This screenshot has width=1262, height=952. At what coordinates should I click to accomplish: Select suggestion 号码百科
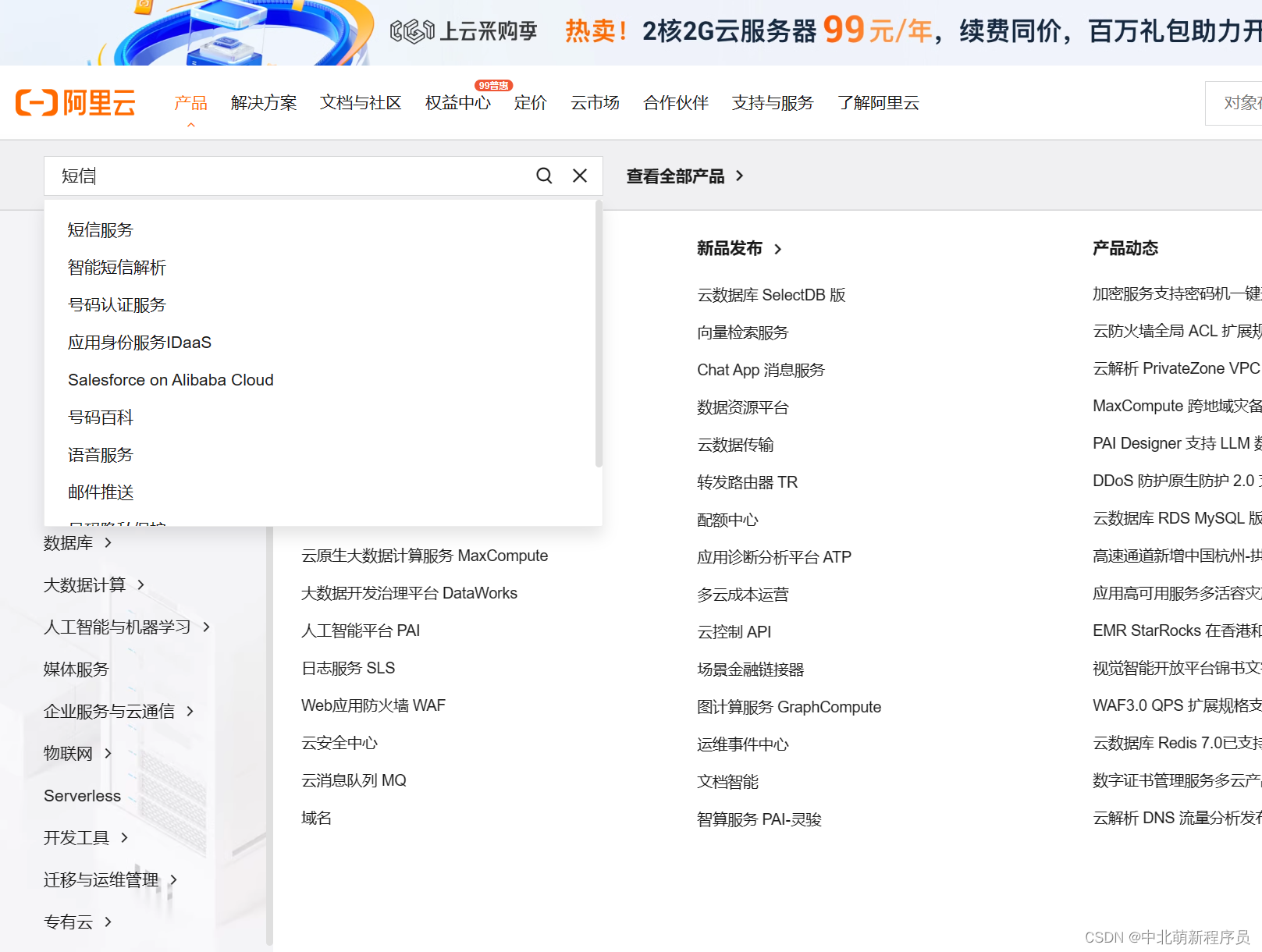101,417
